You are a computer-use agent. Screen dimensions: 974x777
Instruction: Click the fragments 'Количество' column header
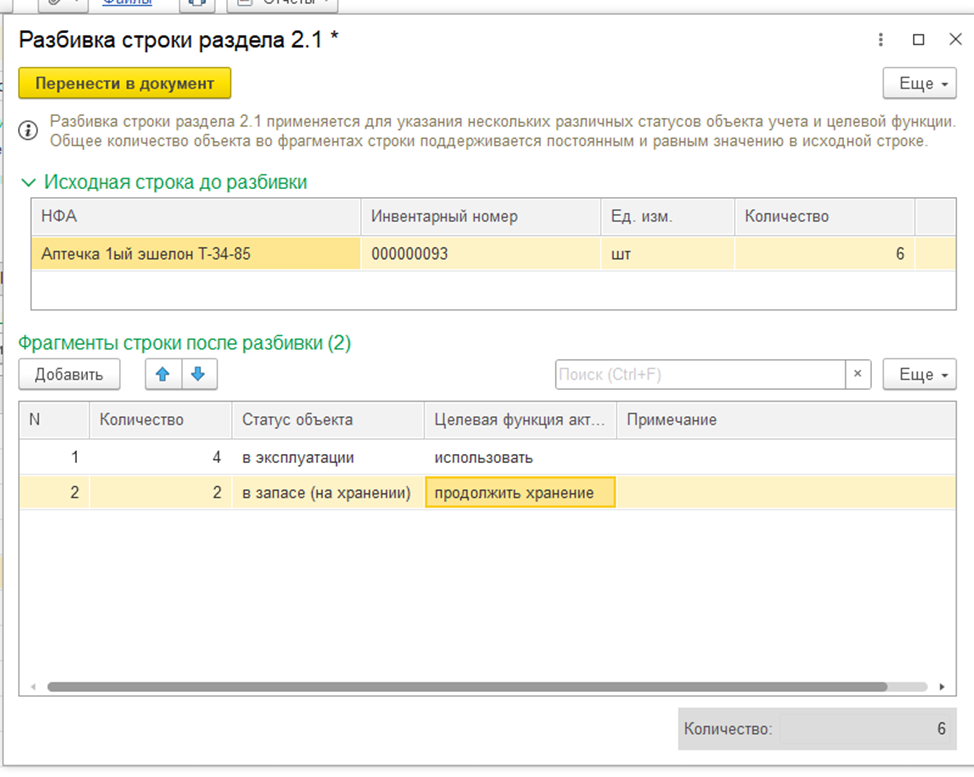coord(160,420)
